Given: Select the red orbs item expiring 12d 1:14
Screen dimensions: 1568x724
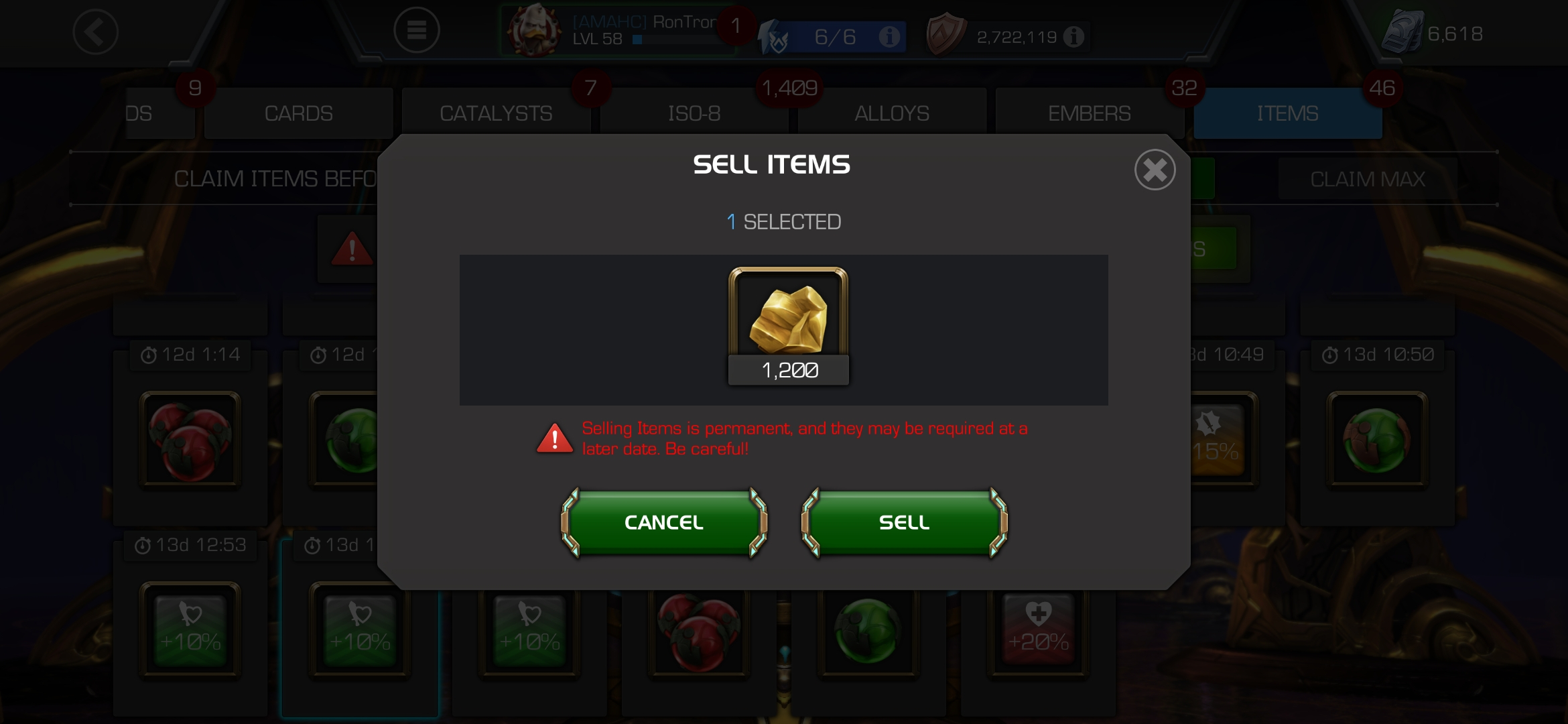Looking at the screenshot, I should tap(190, 439).
